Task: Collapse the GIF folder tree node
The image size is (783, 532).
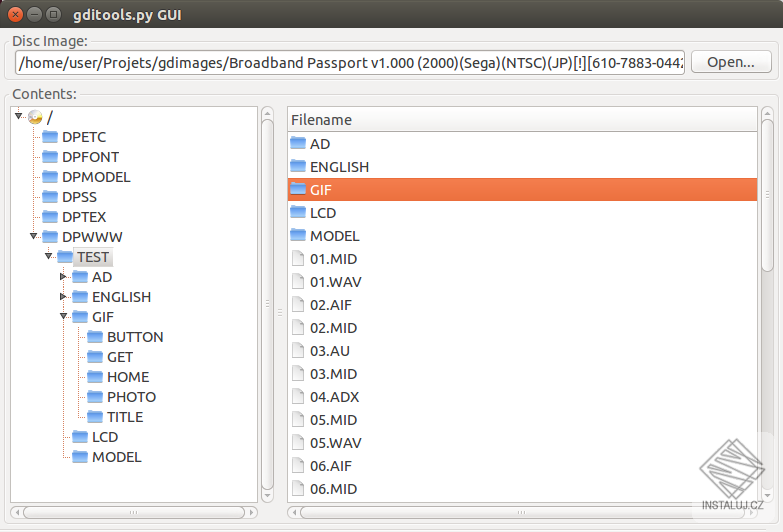Action: click(x=63, y=316)
